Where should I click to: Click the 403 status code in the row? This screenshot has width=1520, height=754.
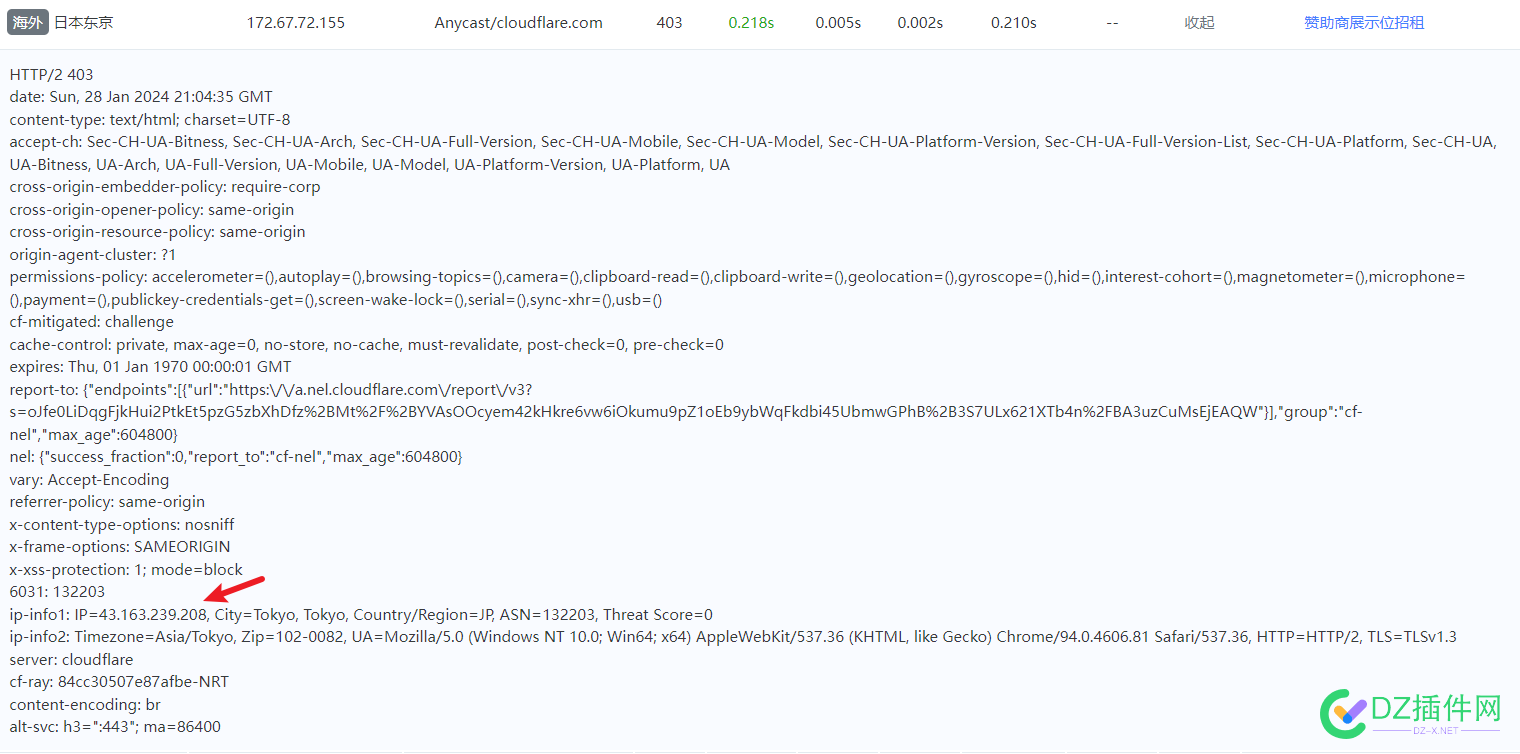pyautogui.click(x=670, y=22)
